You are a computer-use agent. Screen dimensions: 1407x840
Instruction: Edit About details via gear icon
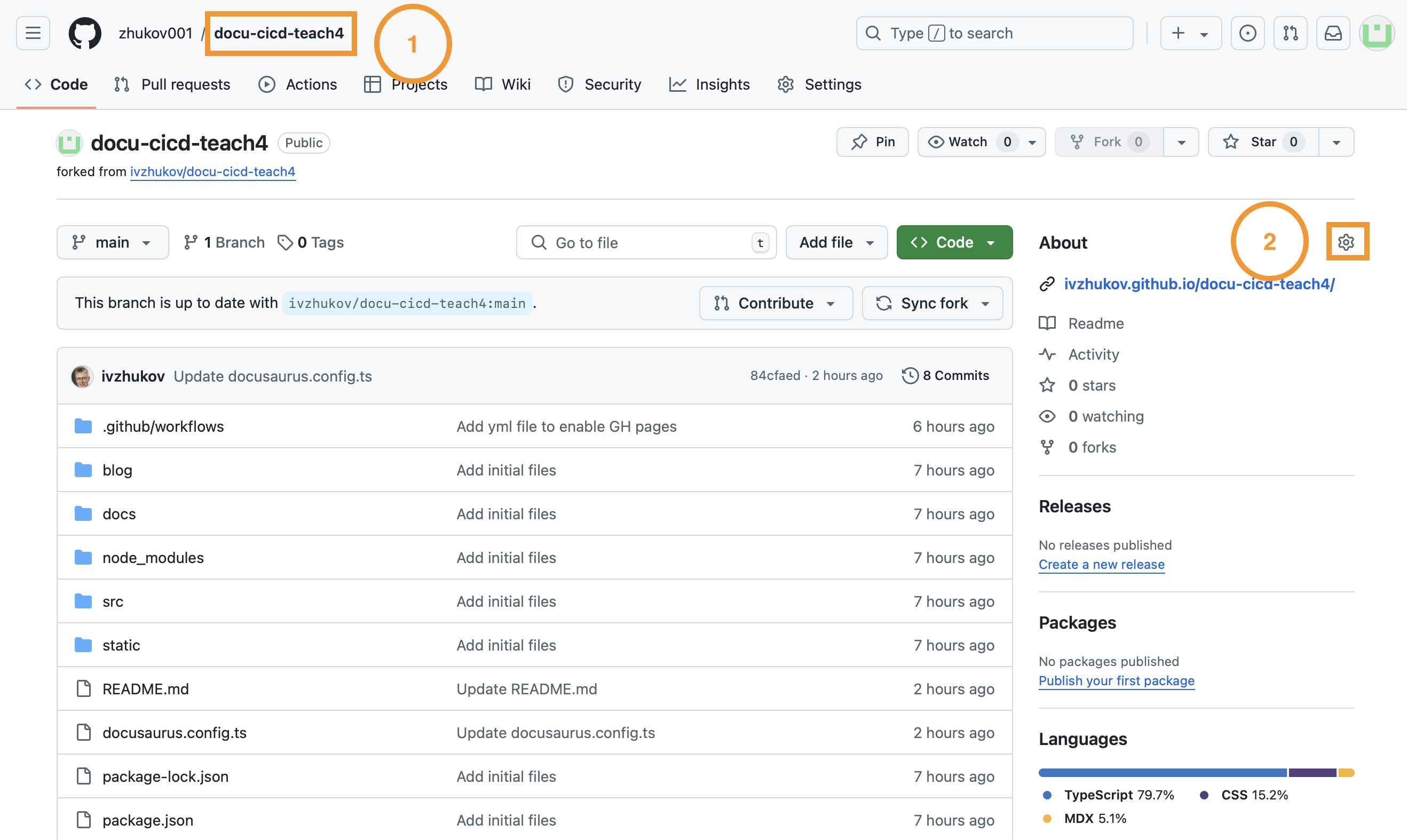(1346, 242)
